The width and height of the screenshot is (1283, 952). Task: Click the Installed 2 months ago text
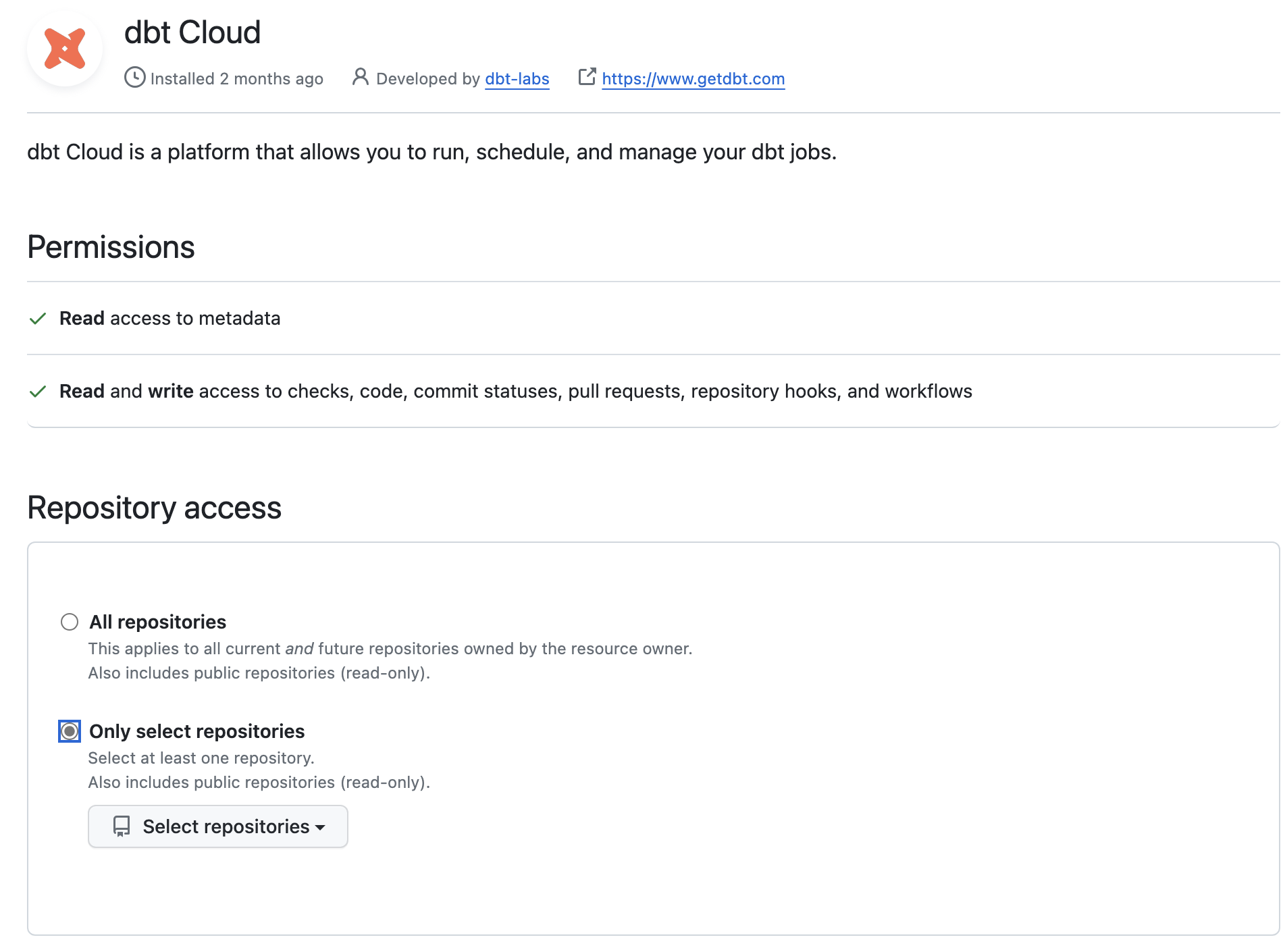coord(237,79)
